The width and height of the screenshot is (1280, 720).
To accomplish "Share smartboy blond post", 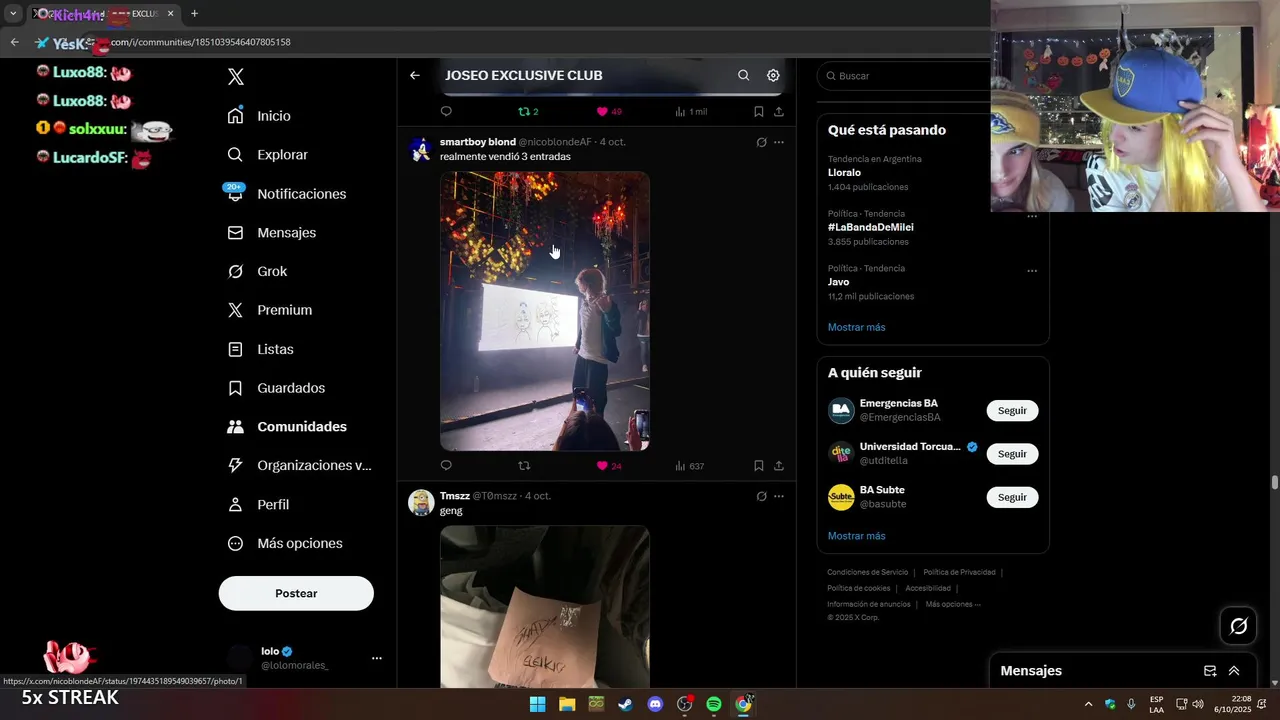I will pos(779,466).
